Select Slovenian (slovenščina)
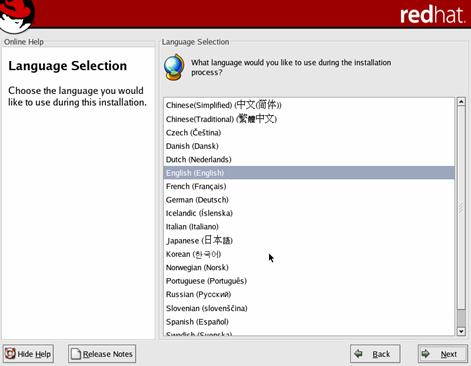This screenshot has width=471, height=366. pos(309,308)
